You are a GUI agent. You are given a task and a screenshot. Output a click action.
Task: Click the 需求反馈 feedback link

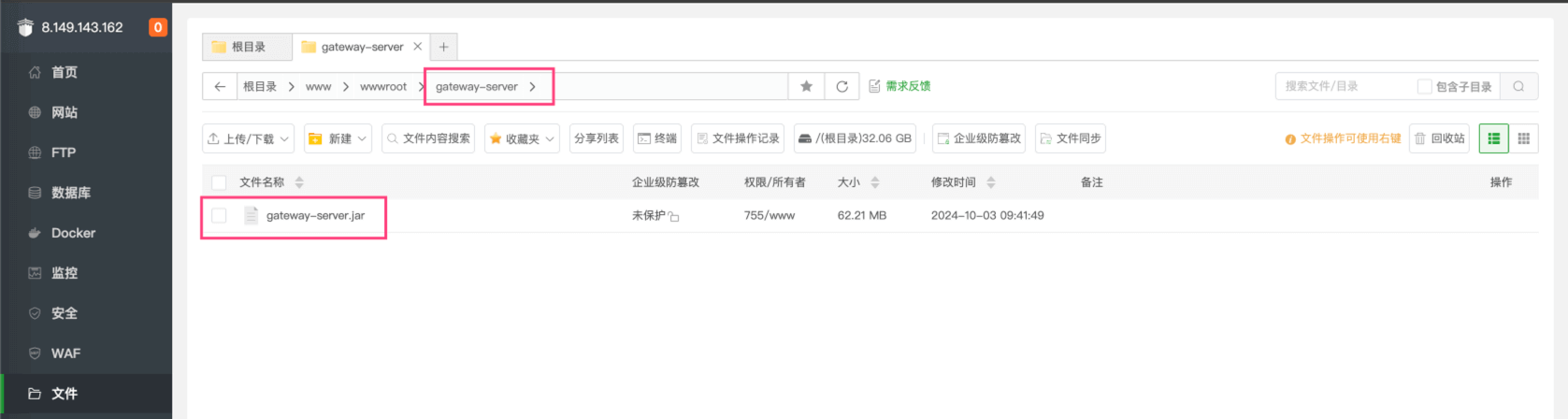pos(899,86)
